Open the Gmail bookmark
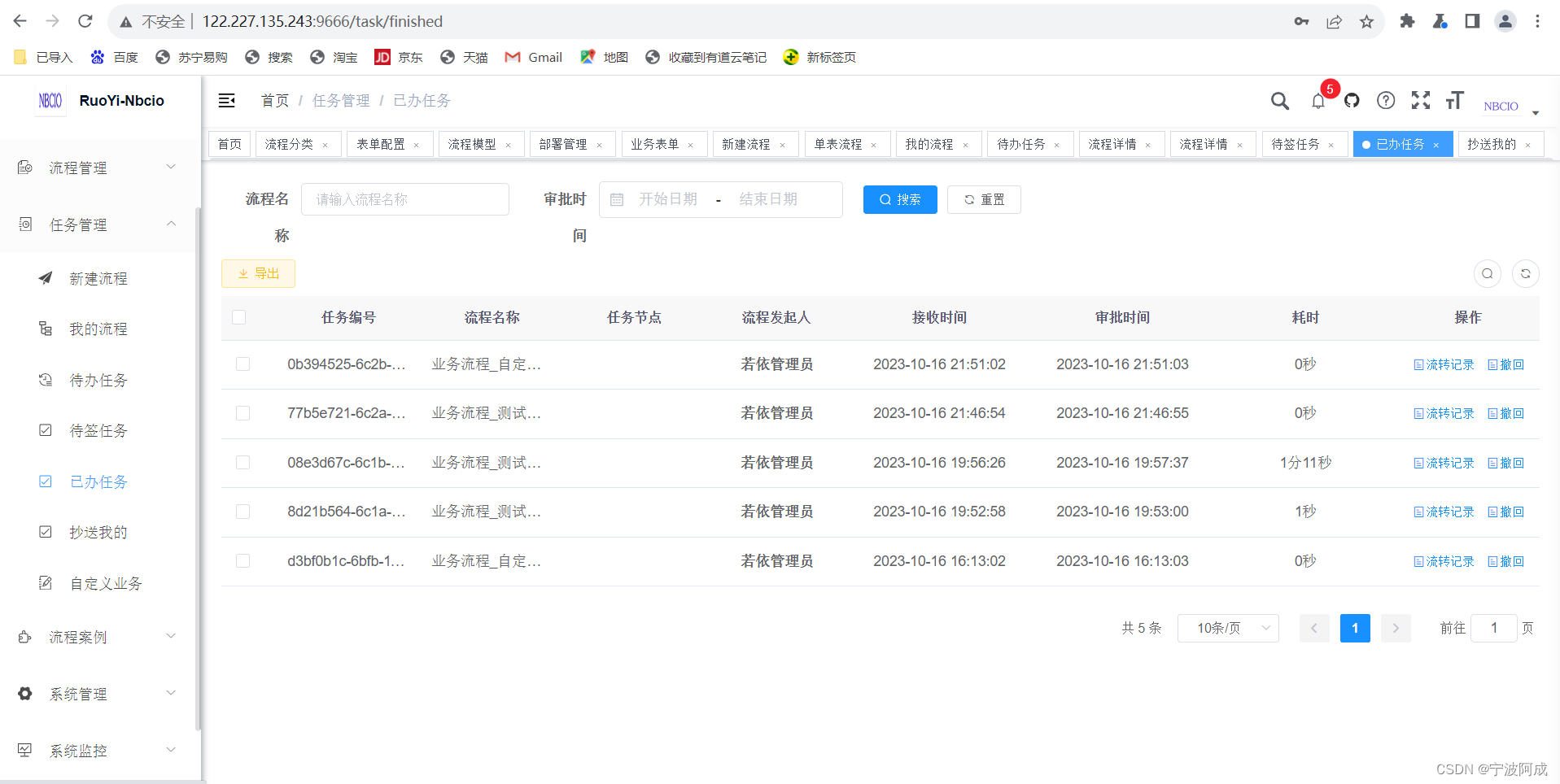 click(534, 57)
